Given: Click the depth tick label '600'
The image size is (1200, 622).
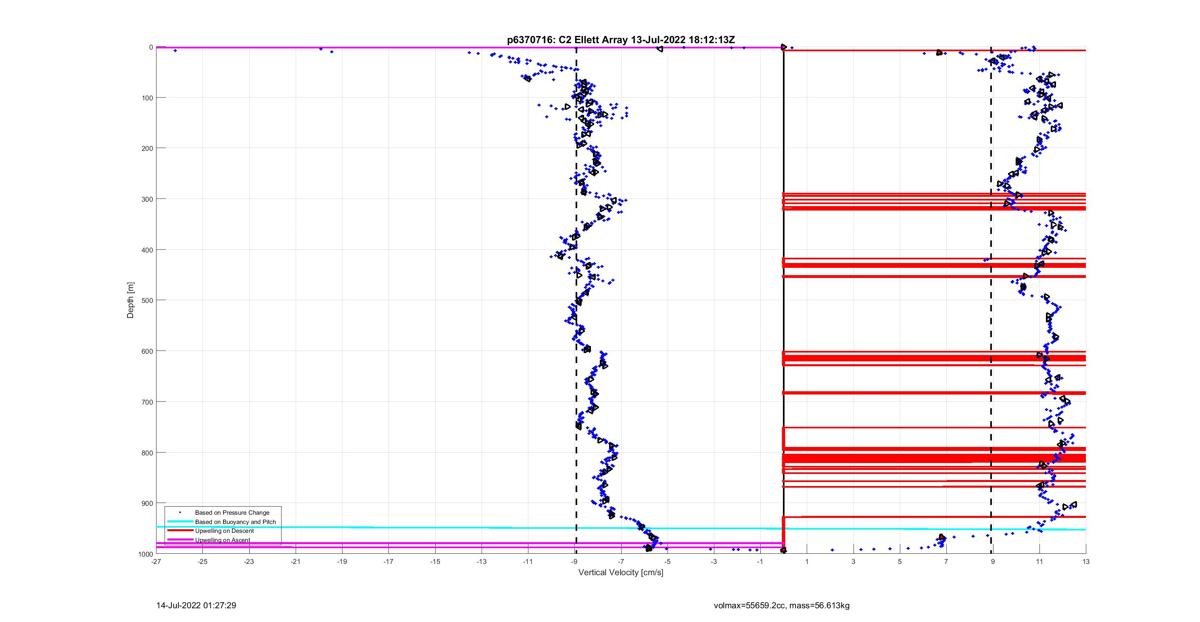Looking at the screenshot, I should point(146,351).
